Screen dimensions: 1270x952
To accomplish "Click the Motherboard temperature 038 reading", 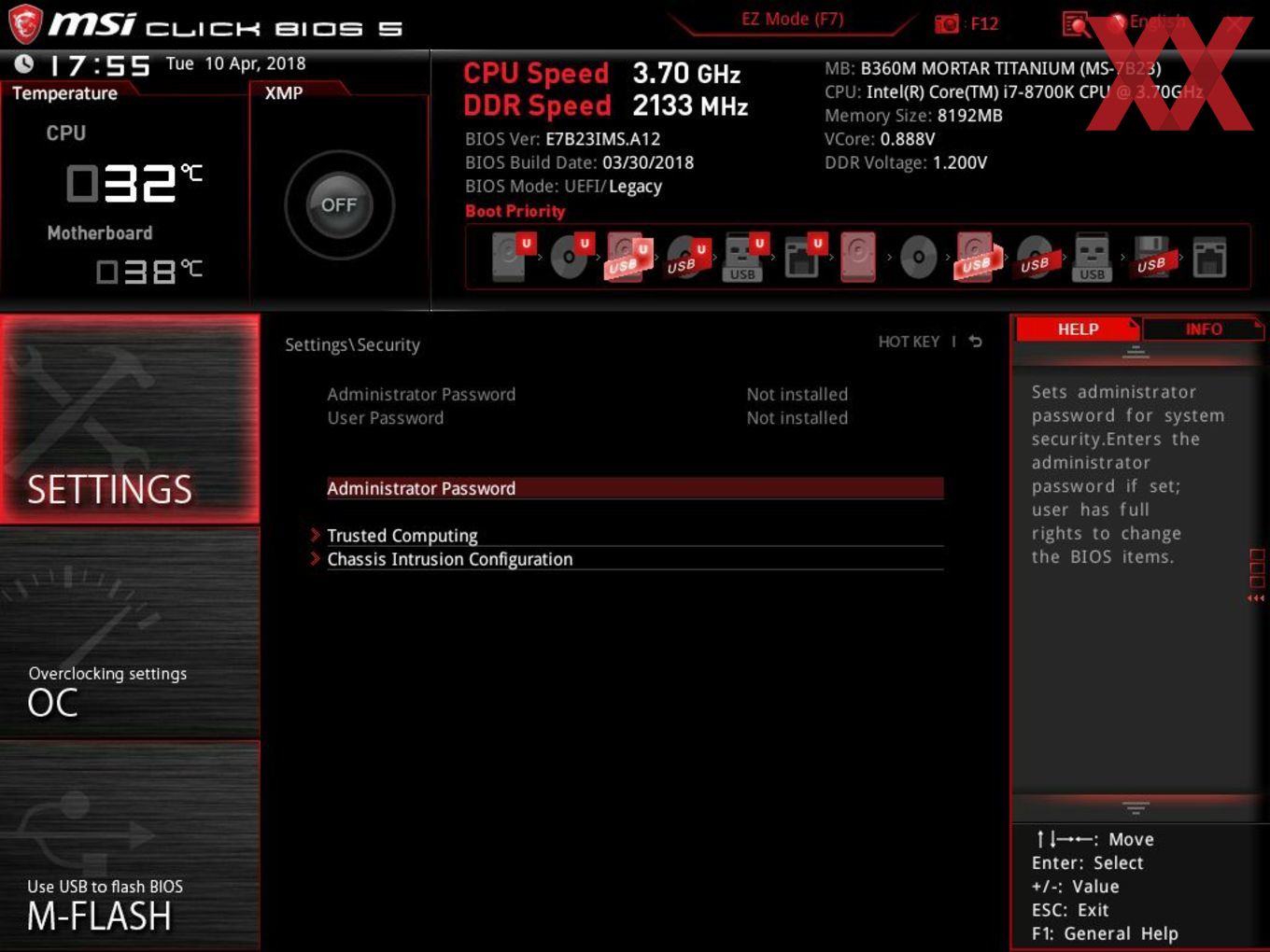I will [x=149, y=271].
